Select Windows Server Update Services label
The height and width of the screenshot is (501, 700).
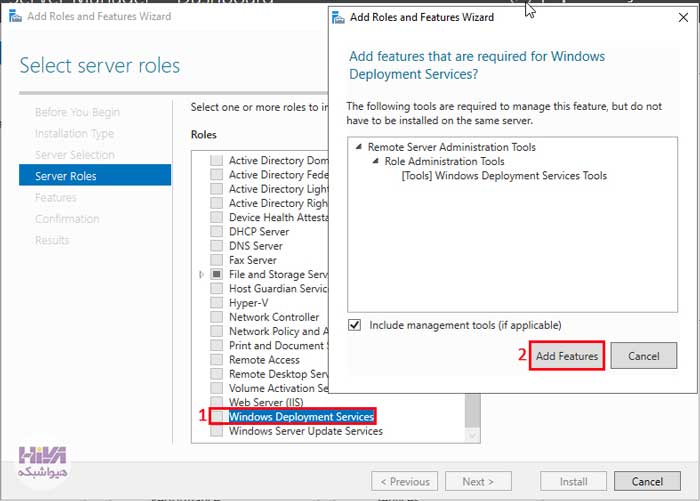(306, 431)
